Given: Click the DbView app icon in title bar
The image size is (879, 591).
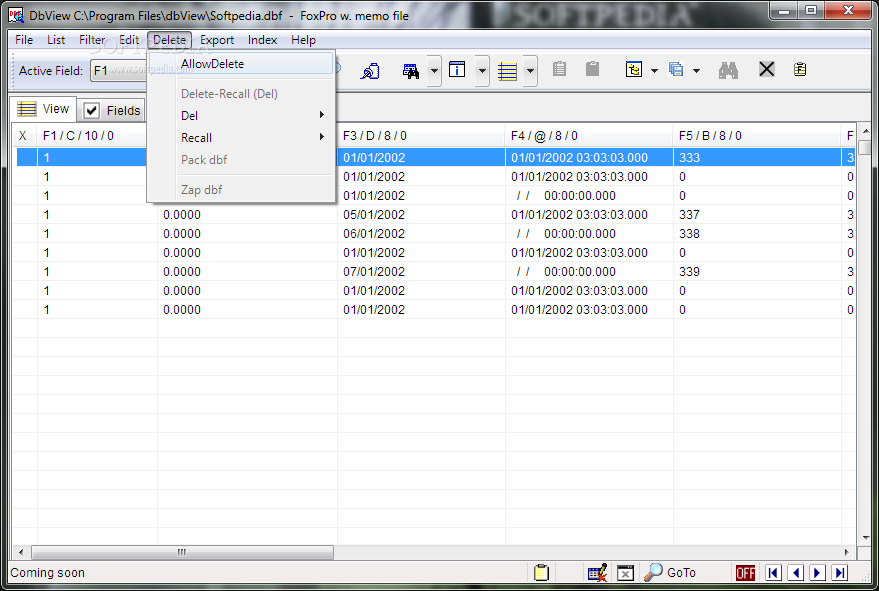Looking at the screenshot, I should point(16,15).
